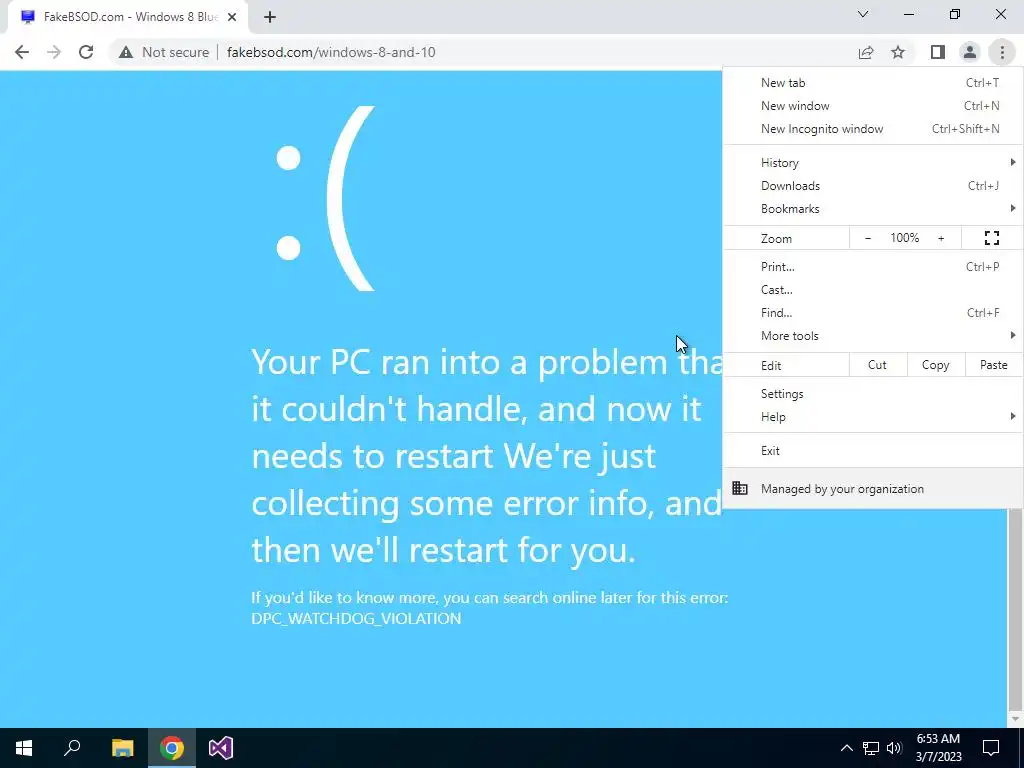Viewport: 1024px width, 768px height.
Task: Open Settings from the Chrome menu
Action: [x=873, y=394]
